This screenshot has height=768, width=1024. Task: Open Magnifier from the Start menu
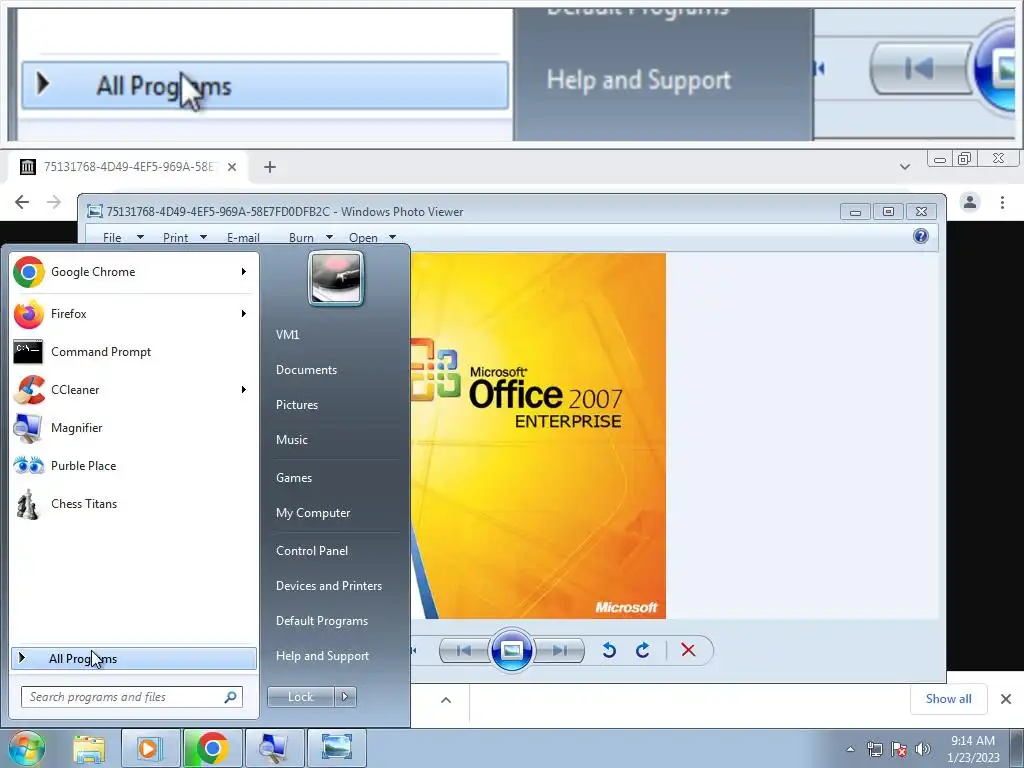[x=133, y=428]
